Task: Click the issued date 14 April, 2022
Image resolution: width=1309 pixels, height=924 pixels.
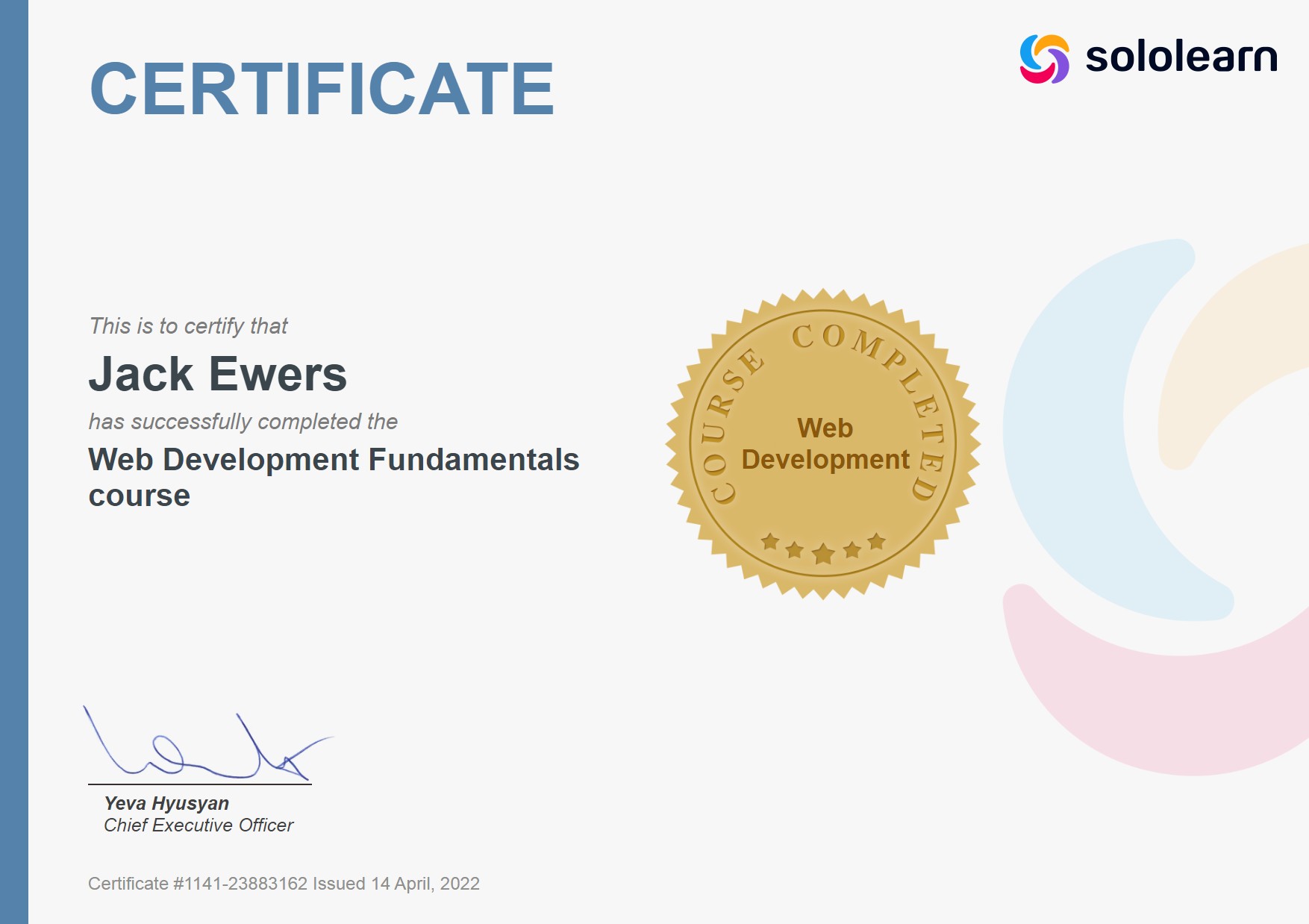Action: pos(425,884)
